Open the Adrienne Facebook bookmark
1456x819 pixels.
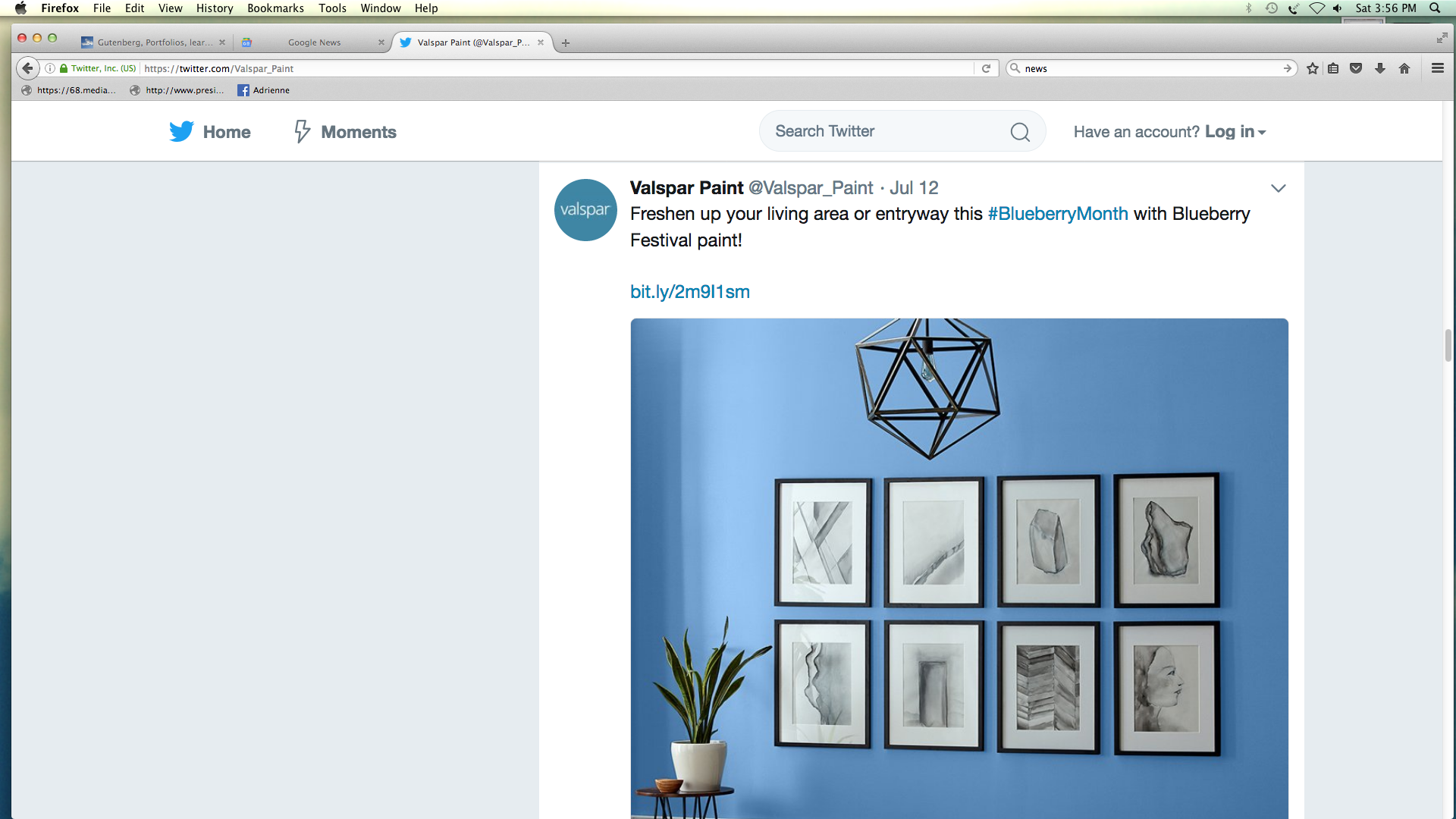tap(264, 90)
